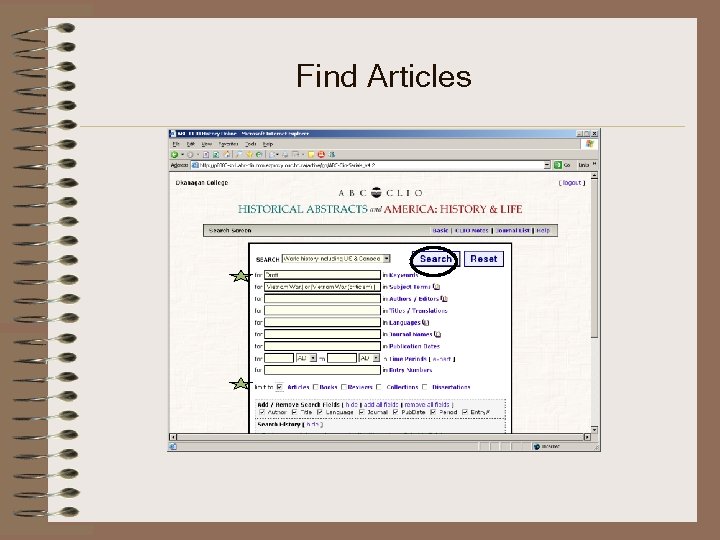Open index icon beside Subject Terms

pos(436,287)
